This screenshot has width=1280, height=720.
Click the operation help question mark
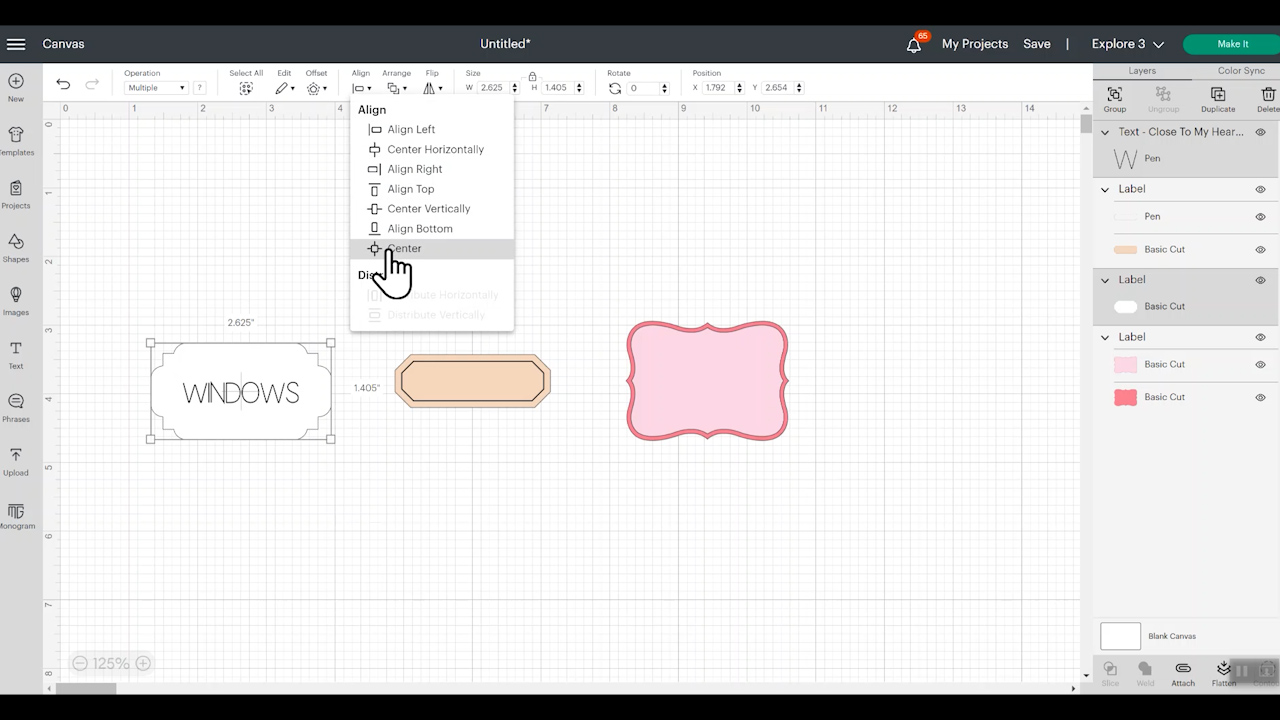200,88
